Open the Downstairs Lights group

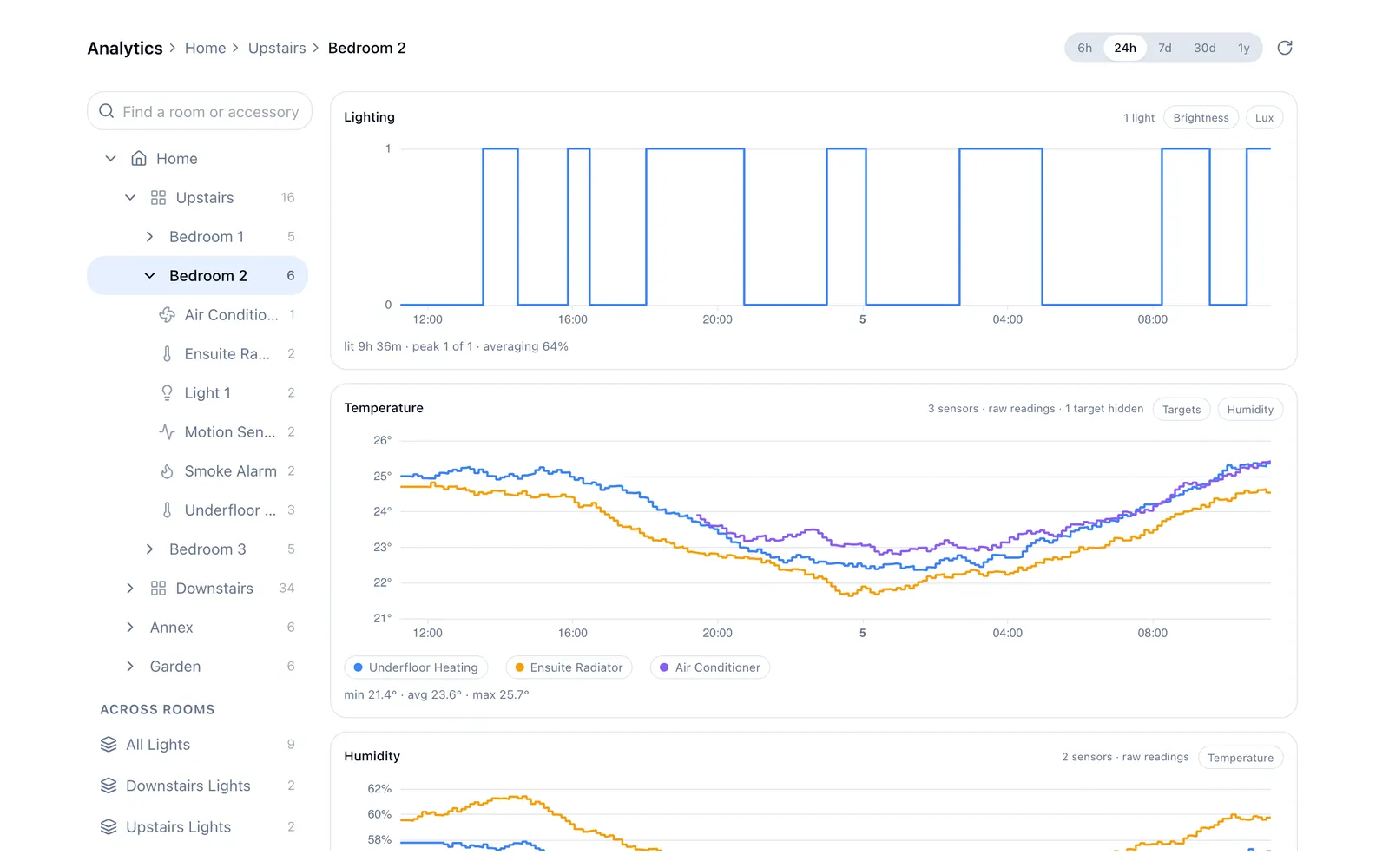(x=198, y=786)
